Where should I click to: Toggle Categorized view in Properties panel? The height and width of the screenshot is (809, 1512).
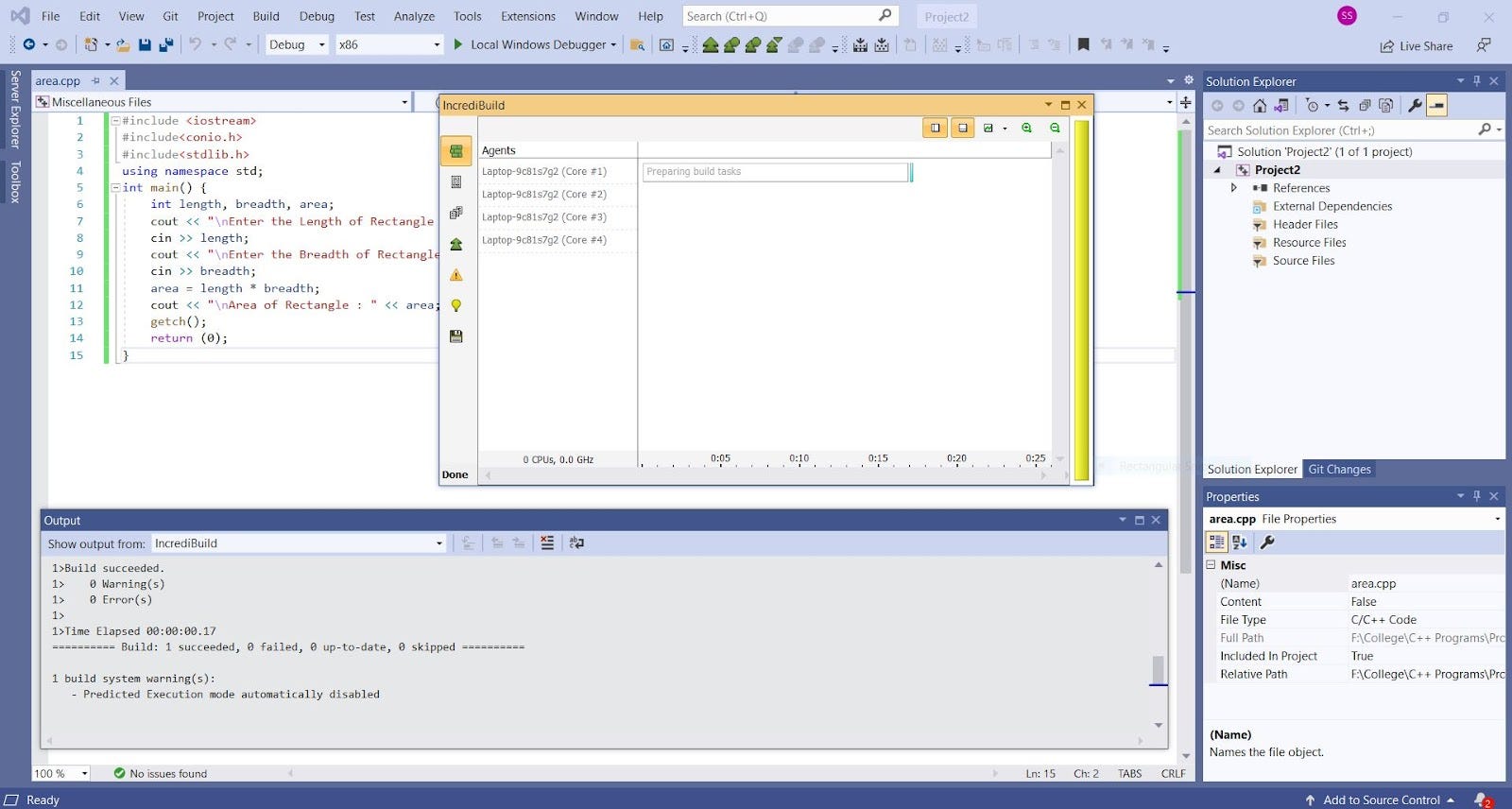[x=1216, y=542]
